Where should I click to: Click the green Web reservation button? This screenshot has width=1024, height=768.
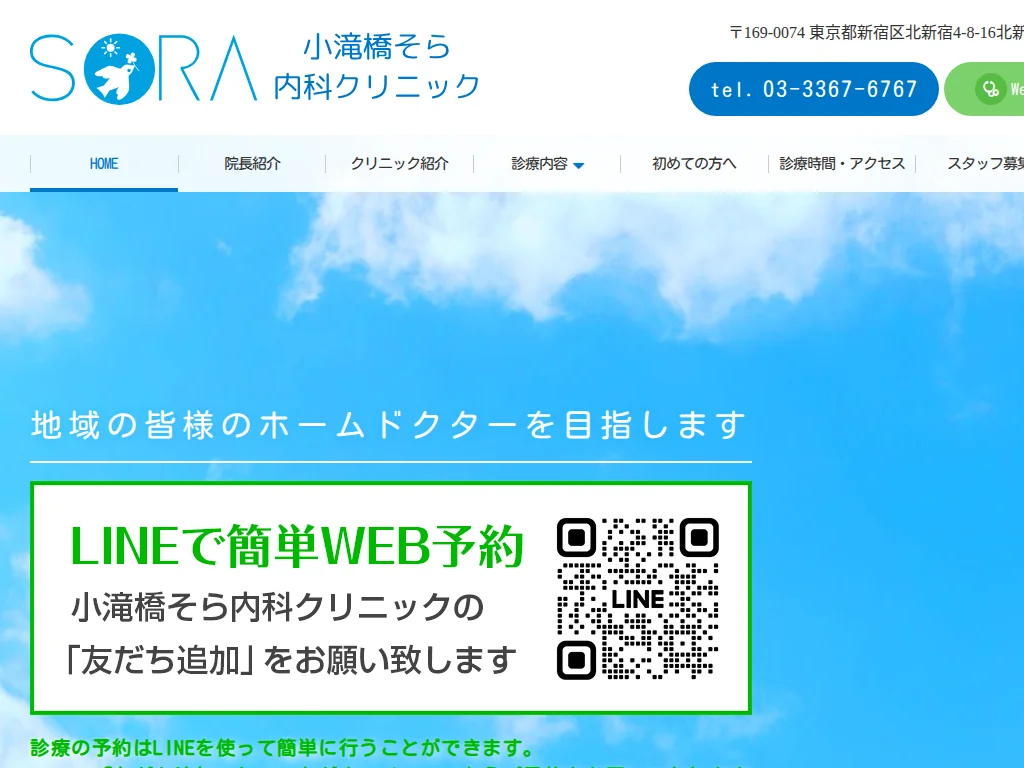(x=984, y=89)
